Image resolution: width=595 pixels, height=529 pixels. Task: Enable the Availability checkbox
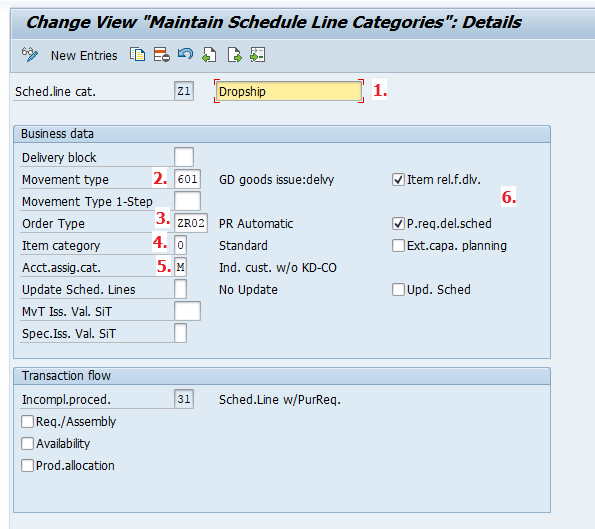click(27, 443)
